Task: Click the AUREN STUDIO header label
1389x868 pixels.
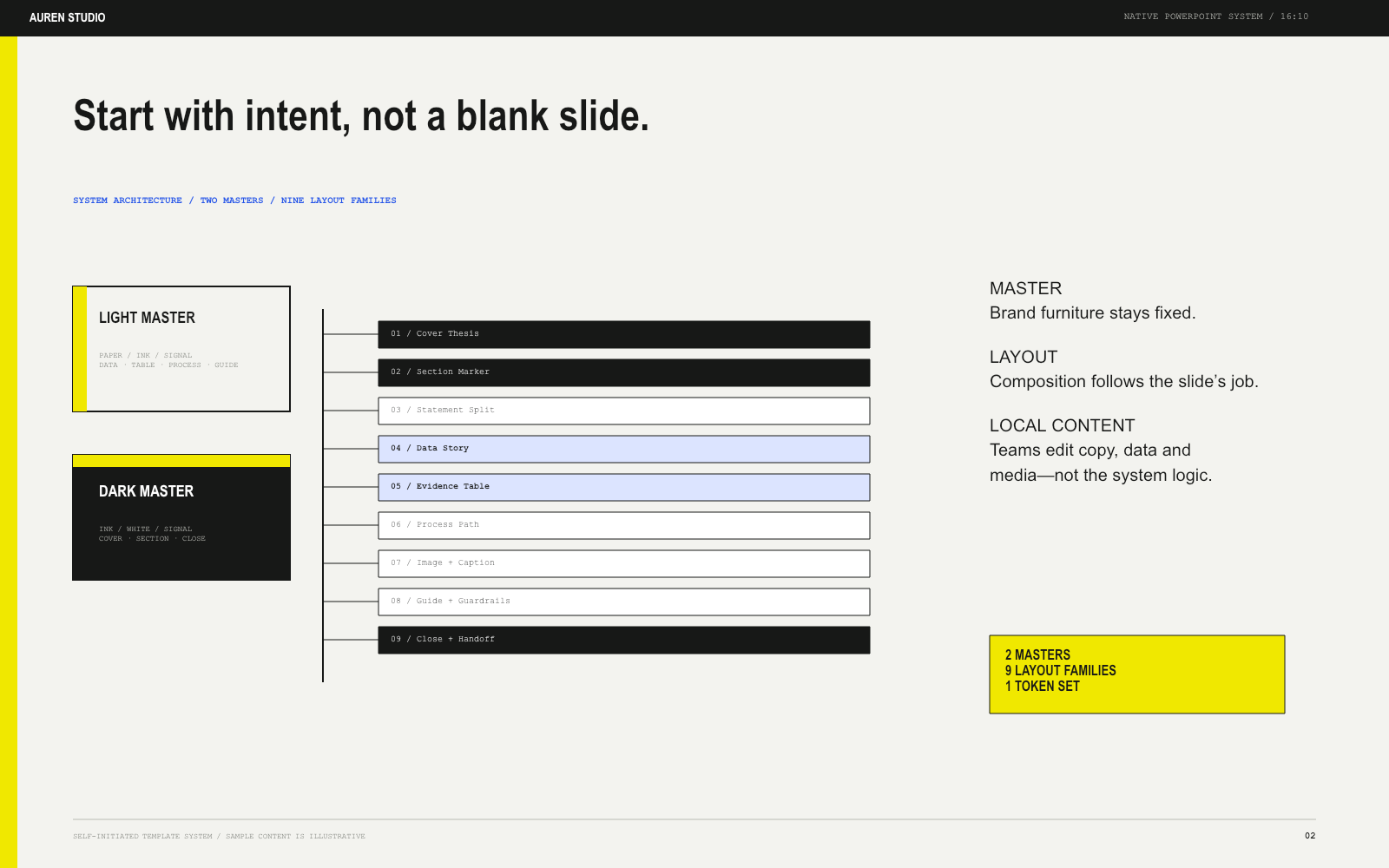Action: (67, 17)
